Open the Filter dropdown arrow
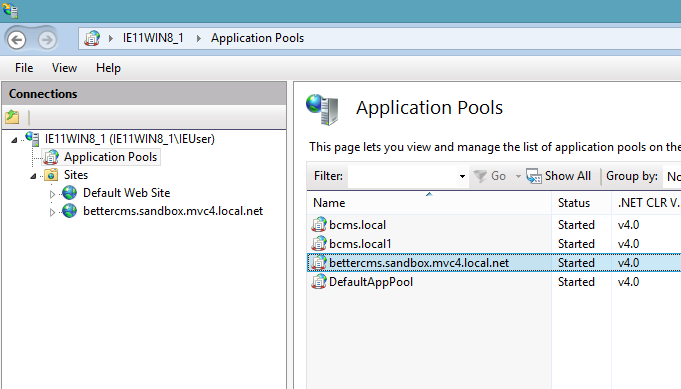Image resolution: width=681 pixels, height=389 pixels. point(462,176)
